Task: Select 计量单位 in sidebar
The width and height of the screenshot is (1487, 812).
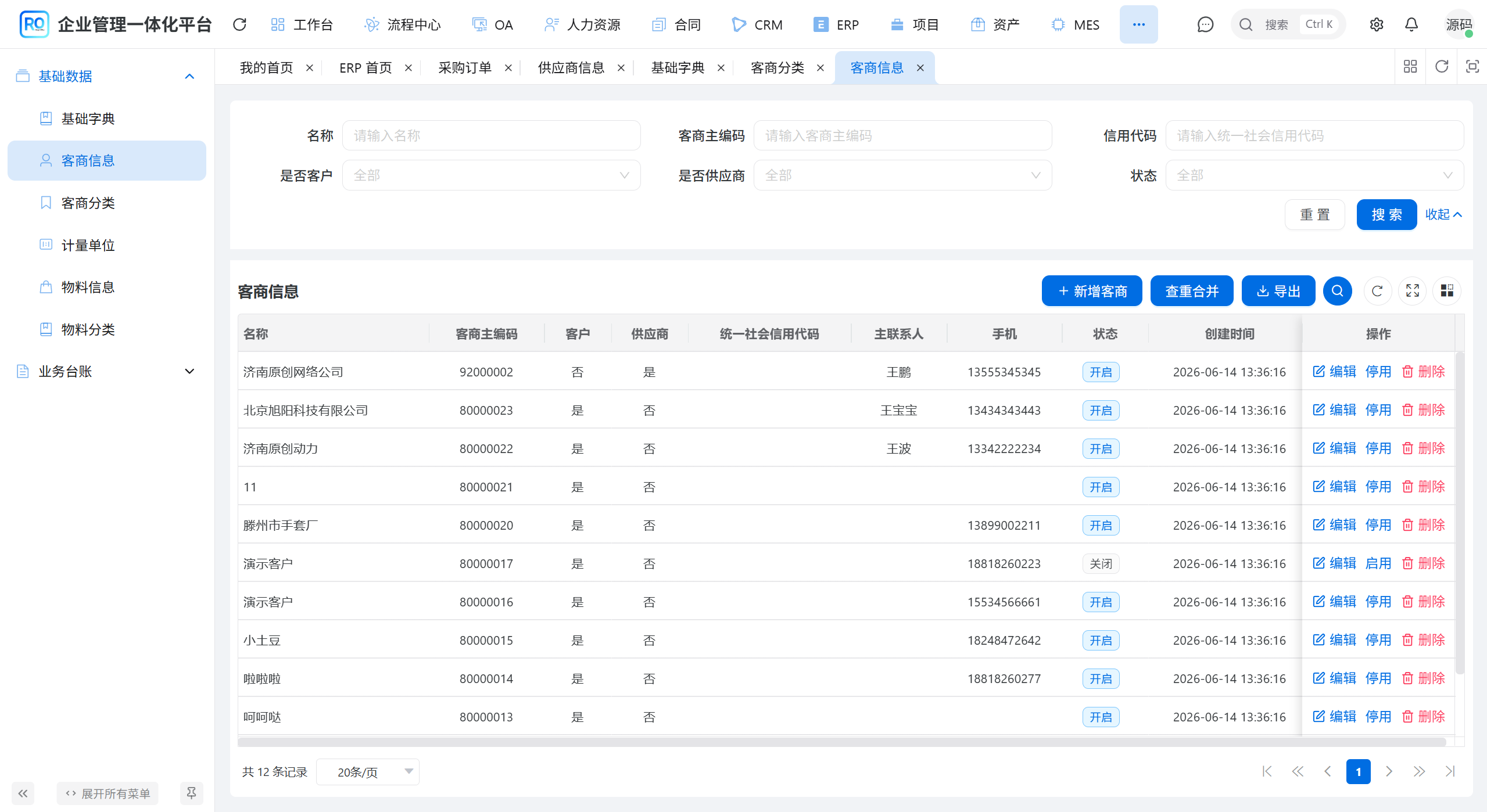Action: tap(107, 245)
